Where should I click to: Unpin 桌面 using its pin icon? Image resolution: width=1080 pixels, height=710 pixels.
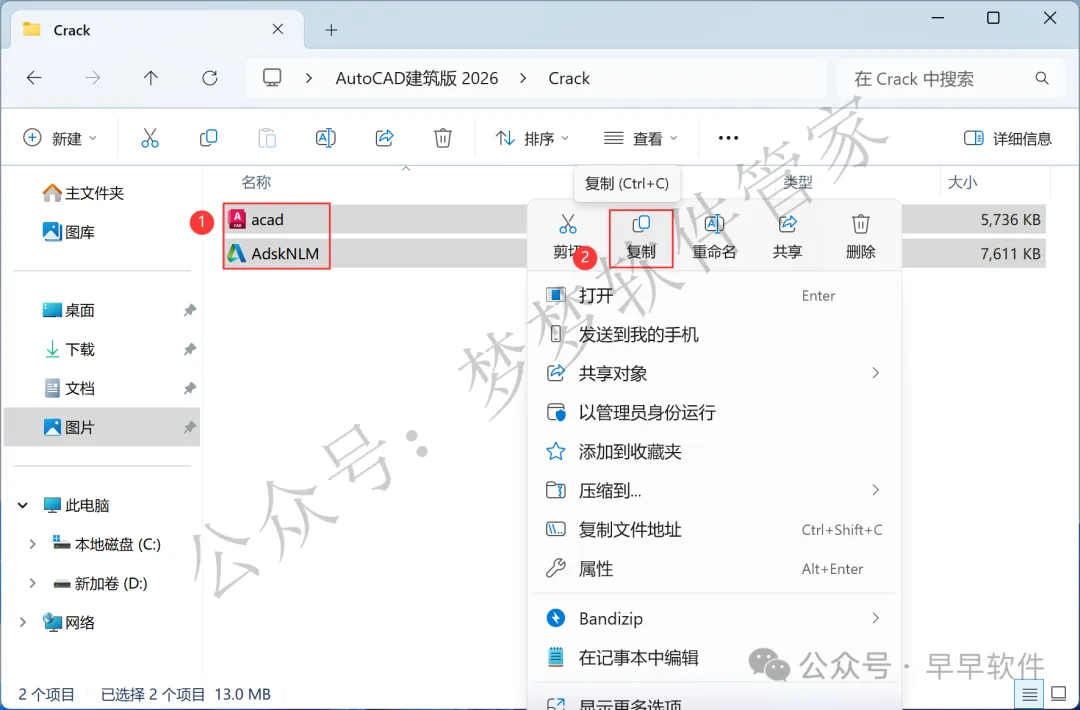tap(189, 311)
